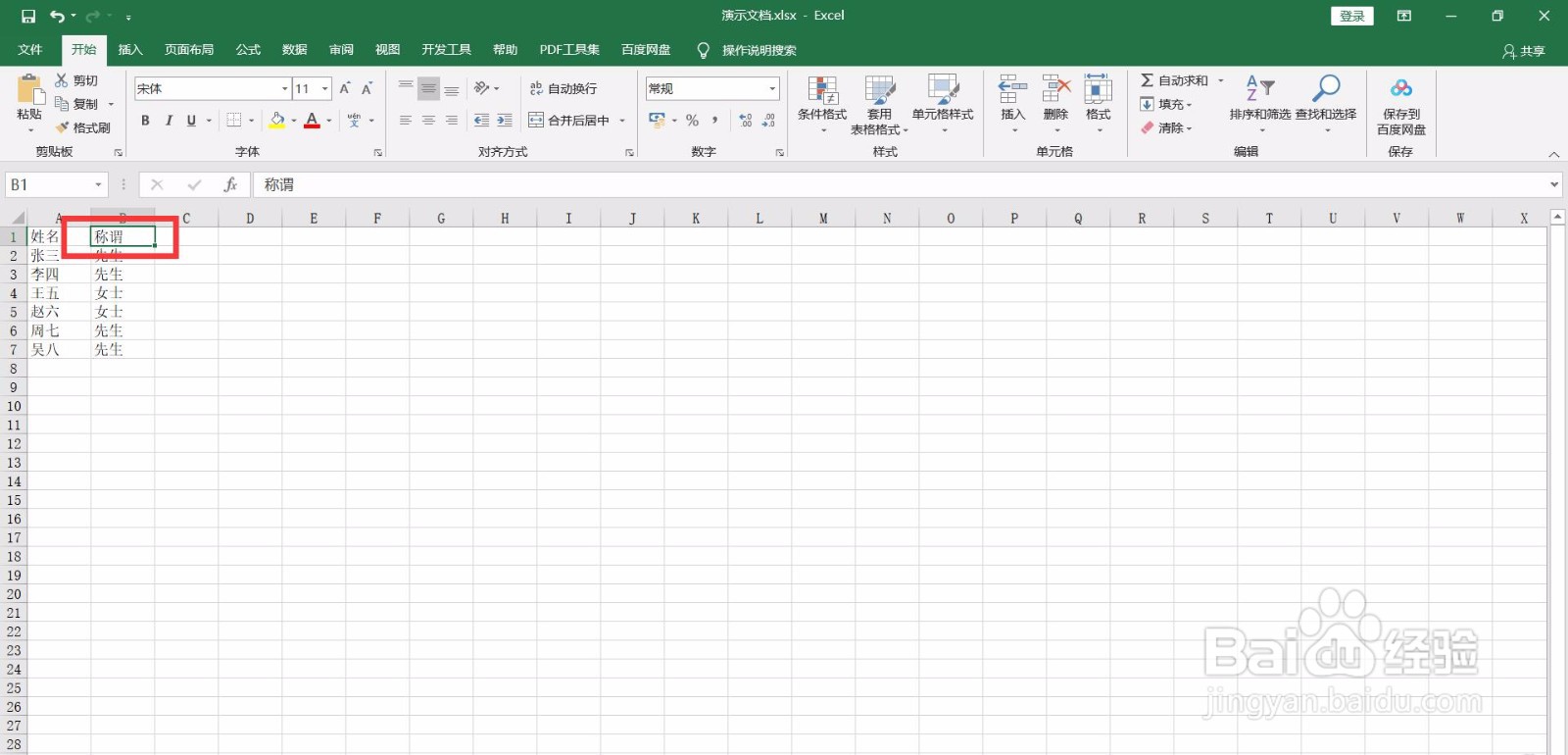Open the File (文件) tab
The height and width of the screenshot is (755, 1568).
30,50
